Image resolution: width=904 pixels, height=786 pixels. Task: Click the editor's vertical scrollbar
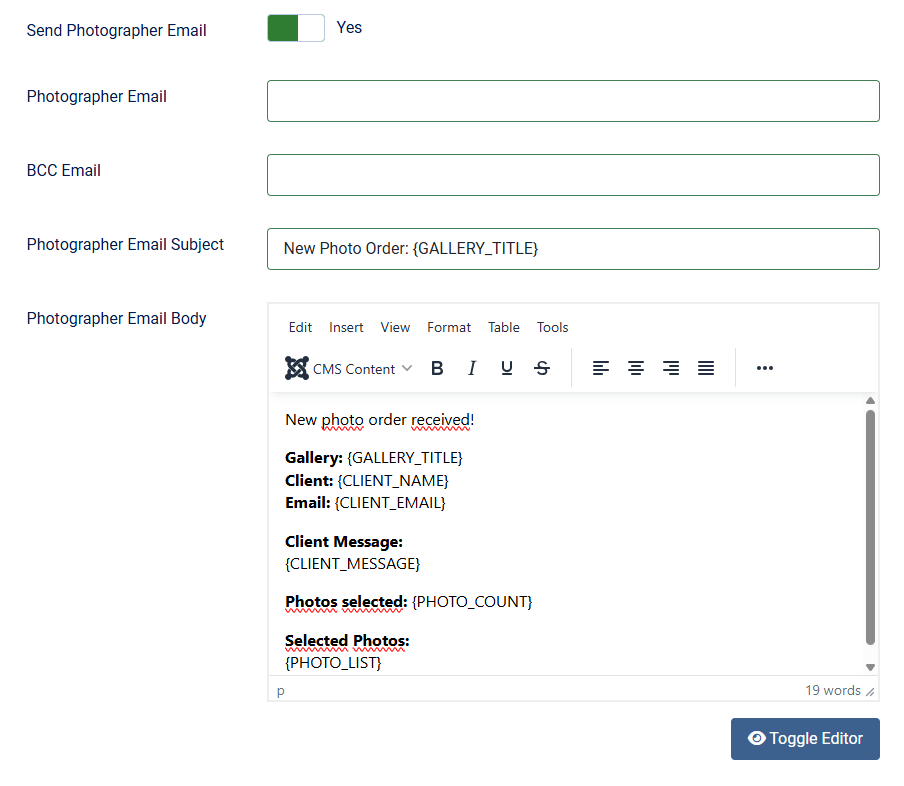[869, 530]
